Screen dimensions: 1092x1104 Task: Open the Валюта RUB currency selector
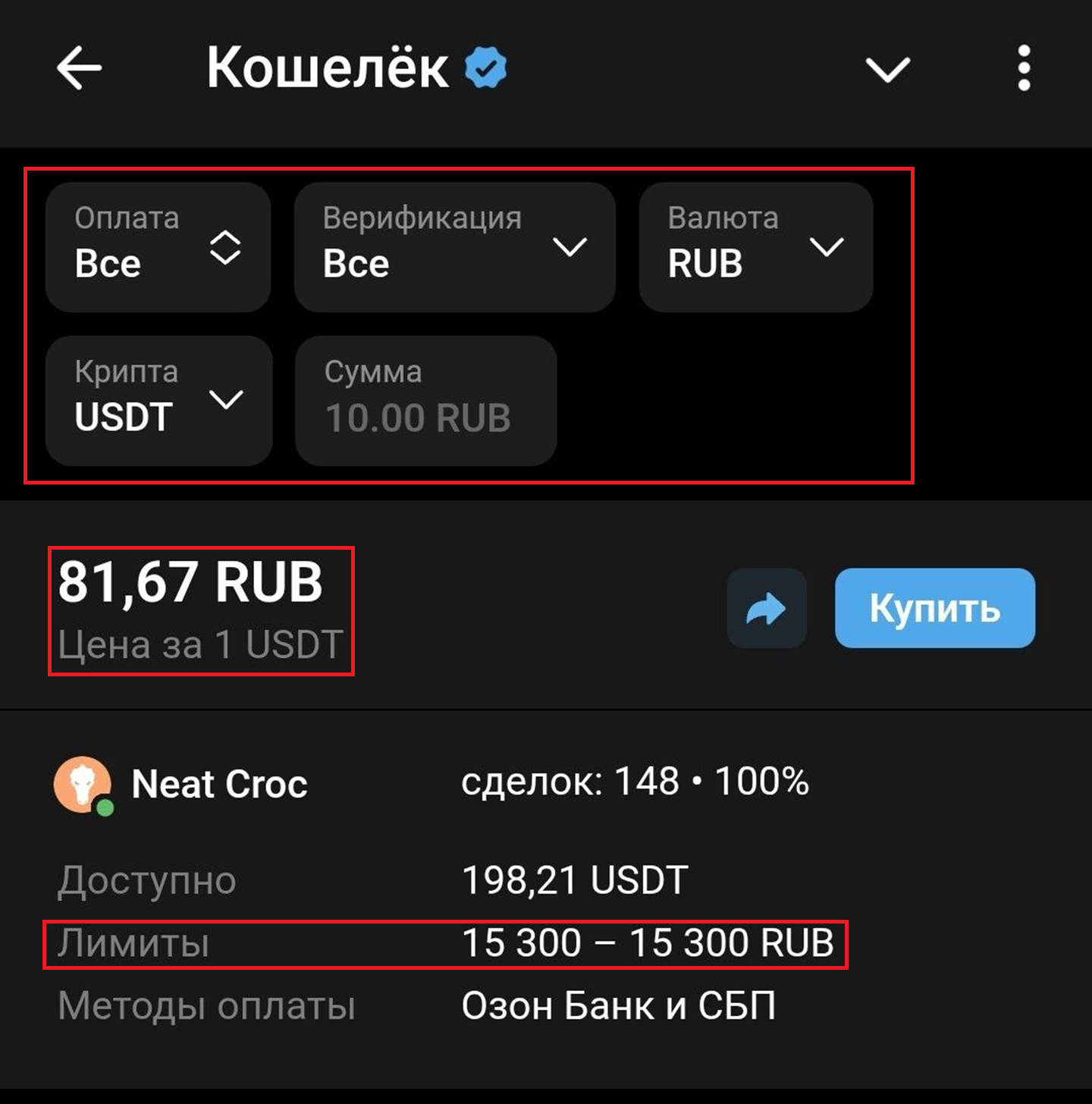(756, 247)
